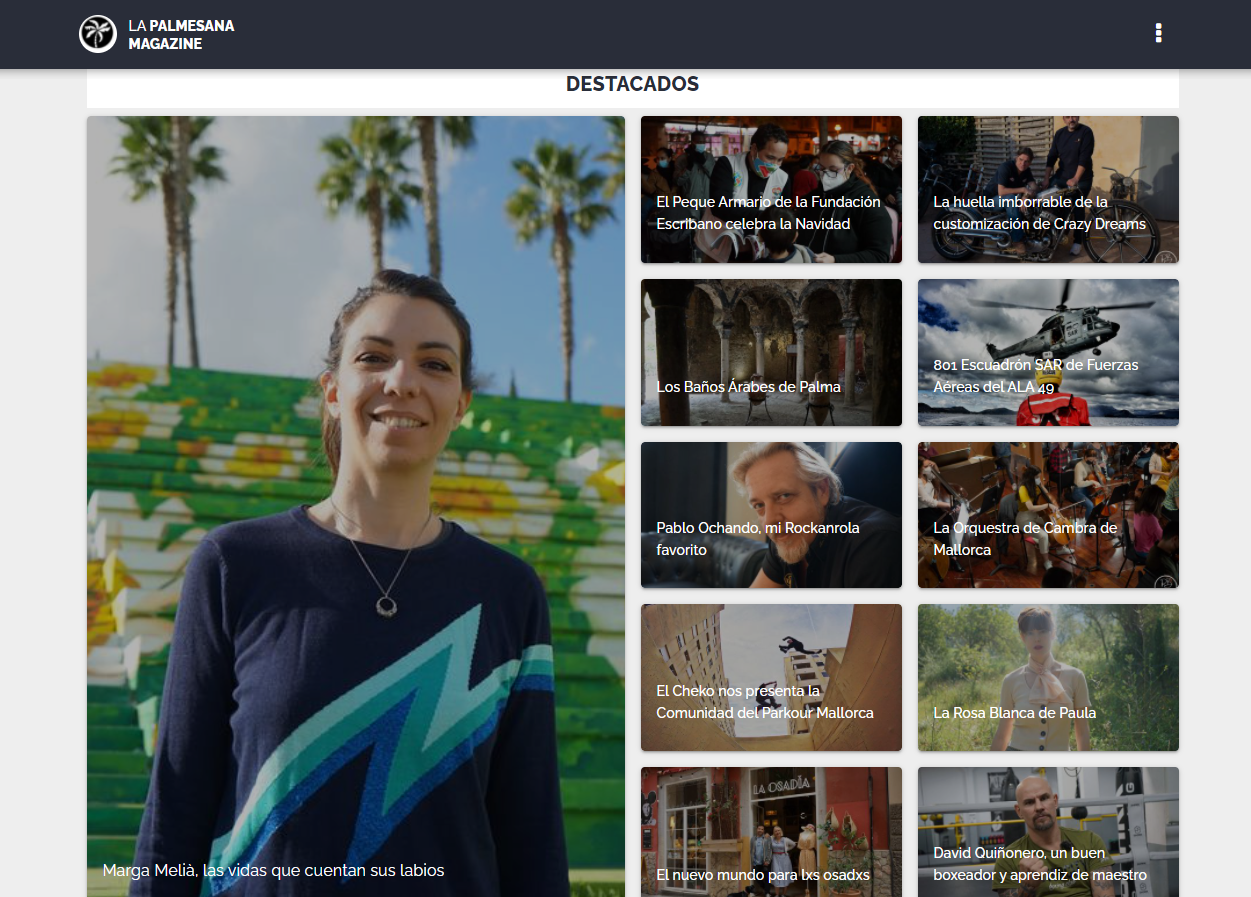1251x897 pixels.
Task: Open El Peque Armario de la Fundación Escribano article
Action: point(771,190)
